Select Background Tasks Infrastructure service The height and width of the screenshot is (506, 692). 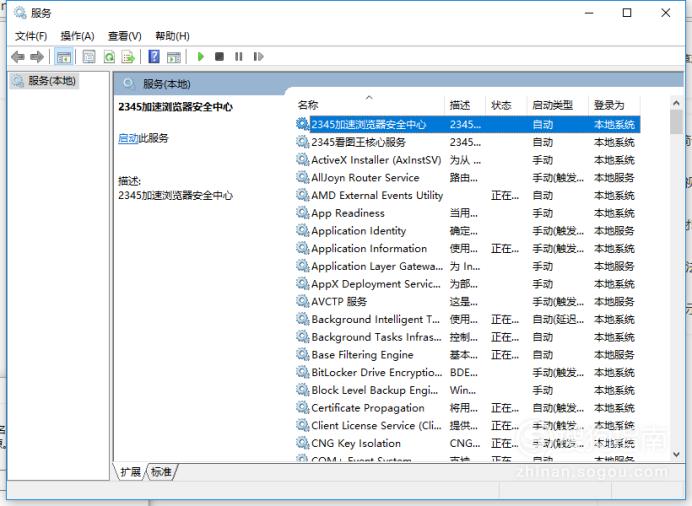click(x=467, y=337)
